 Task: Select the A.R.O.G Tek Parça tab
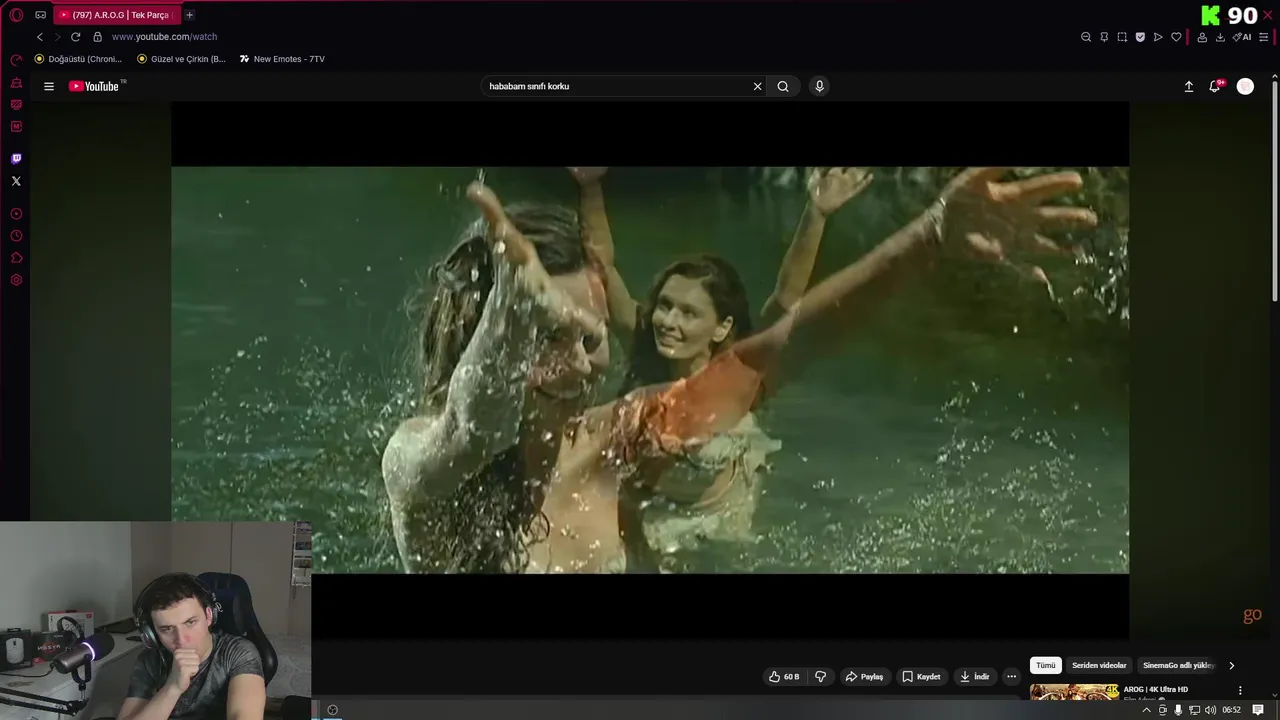coord(116,15)
